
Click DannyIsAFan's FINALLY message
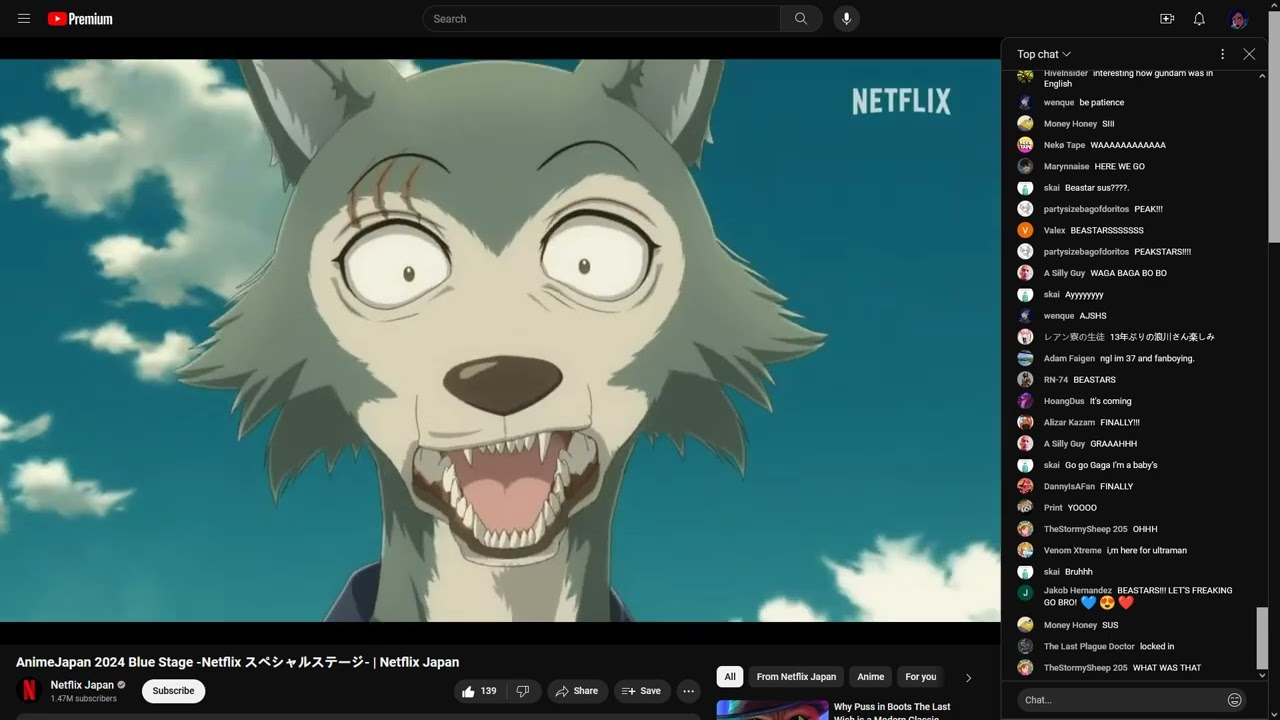(x=1116, y=486)
